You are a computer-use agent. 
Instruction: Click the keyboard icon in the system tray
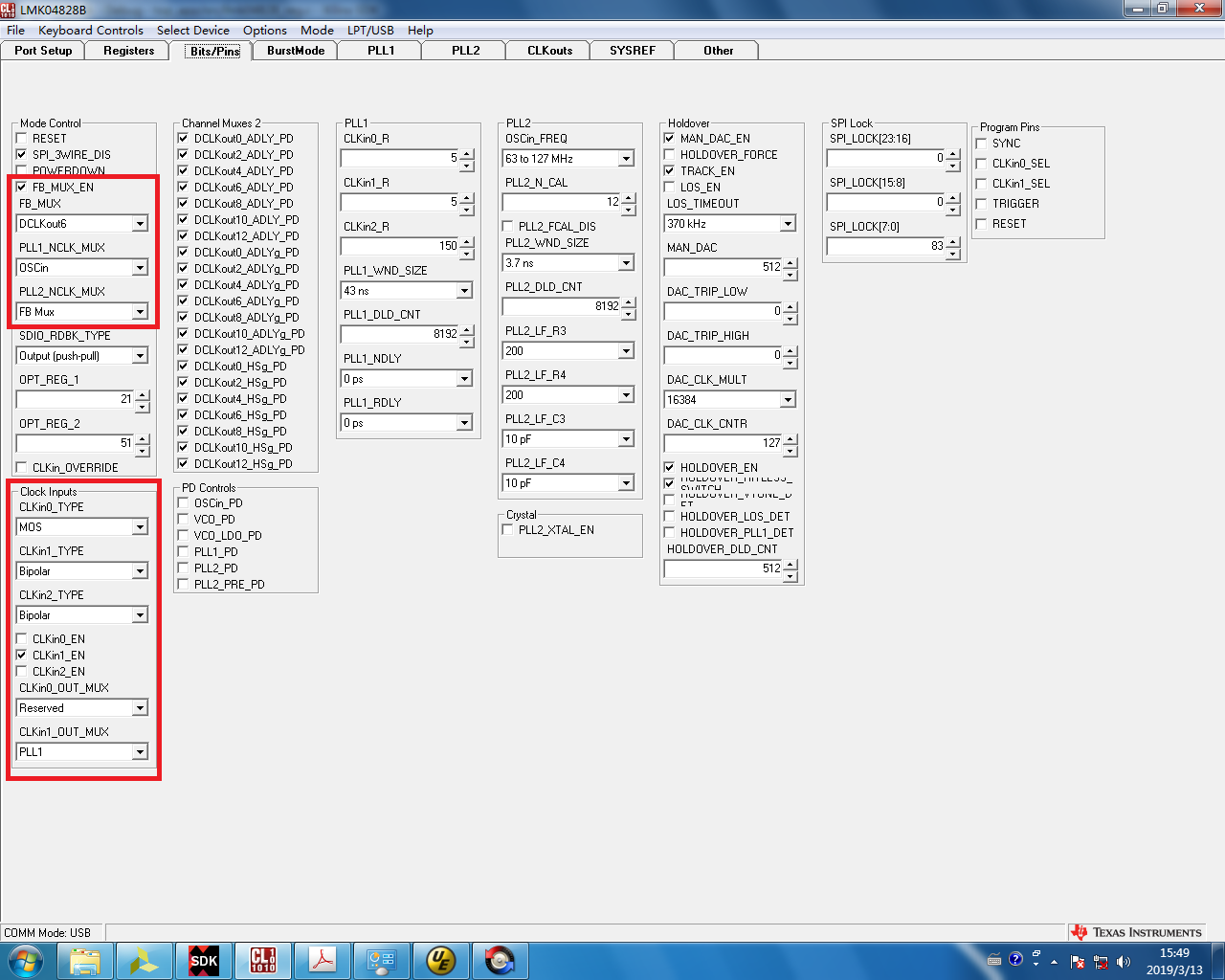[x=994, y=960]
